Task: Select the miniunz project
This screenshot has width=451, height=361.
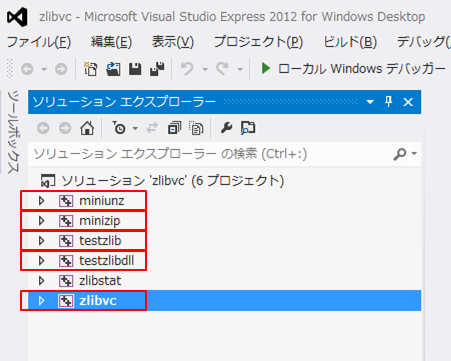Action: click(102, 201)
